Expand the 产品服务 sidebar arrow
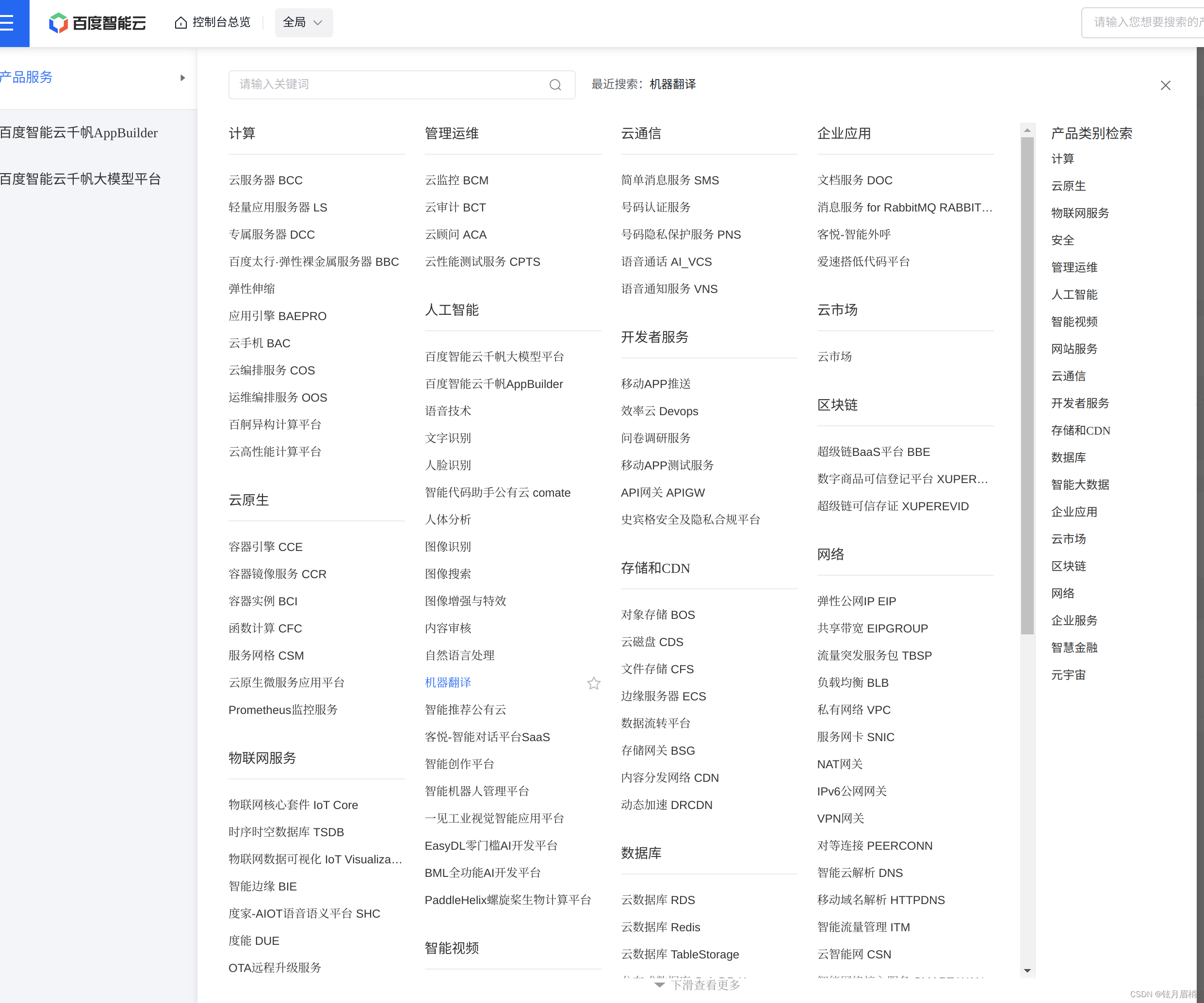The width and height of the screenshot is (1204, 1003). pos(182,78)
